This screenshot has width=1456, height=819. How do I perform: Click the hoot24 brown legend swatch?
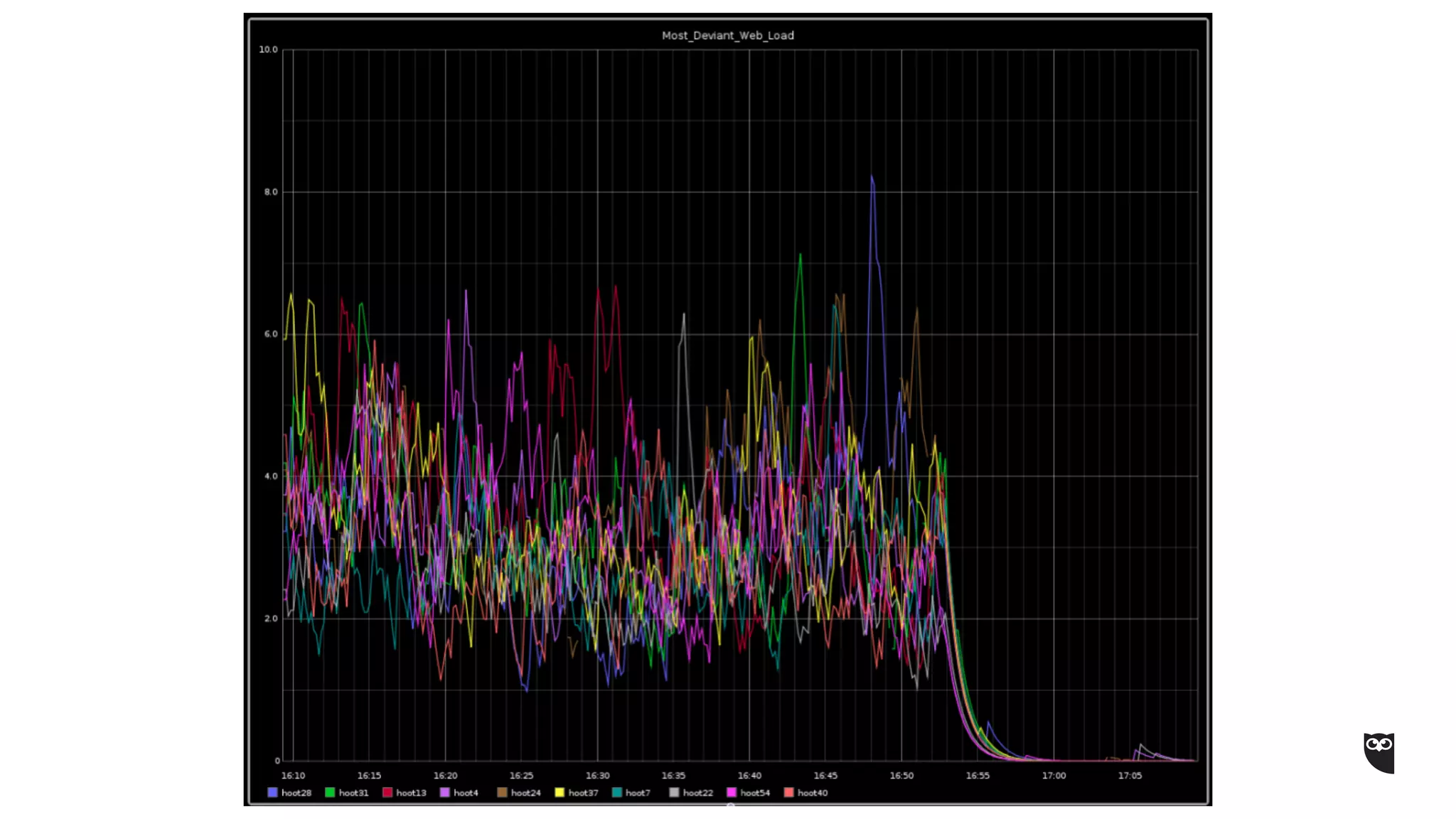coord(502,792)
